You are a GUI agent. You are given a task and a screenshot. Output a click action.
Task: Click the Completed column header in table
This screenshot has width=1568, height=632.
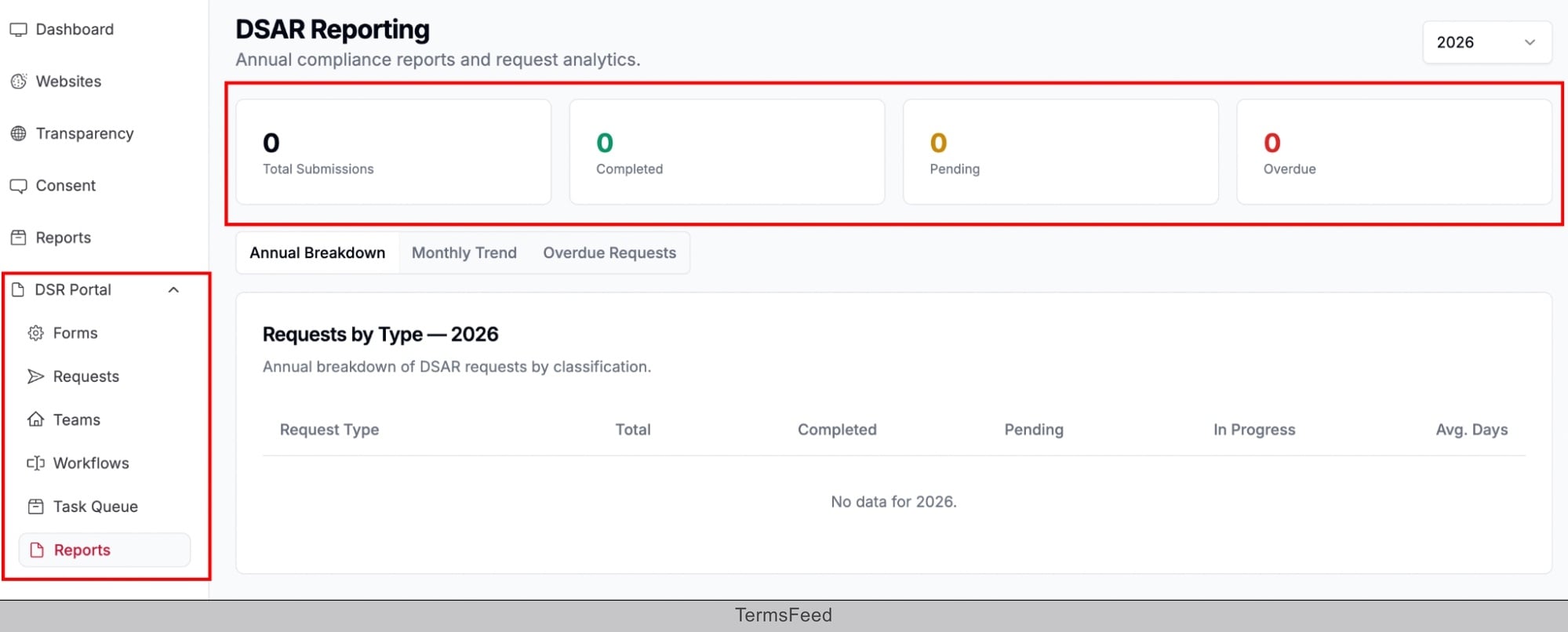point(837,430)
